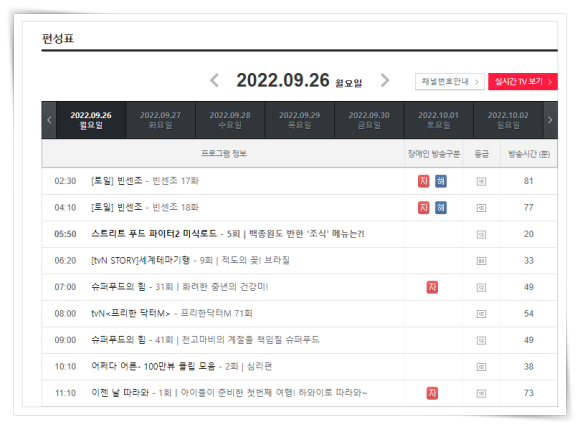Click rating icon in 04:10 빈센조 18화 row
The height and width of the screenshot is (429, 580).
click(x=481, y=208)
